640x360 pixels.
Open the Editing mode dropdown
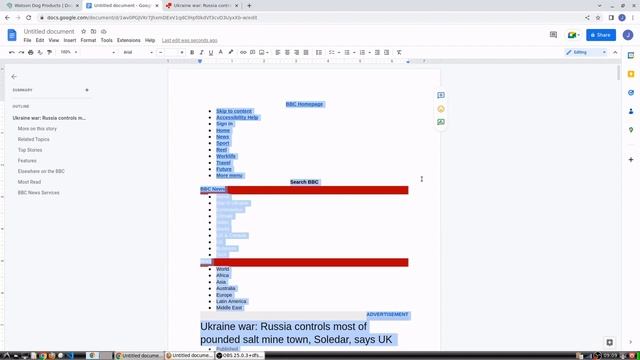[586, 52]
